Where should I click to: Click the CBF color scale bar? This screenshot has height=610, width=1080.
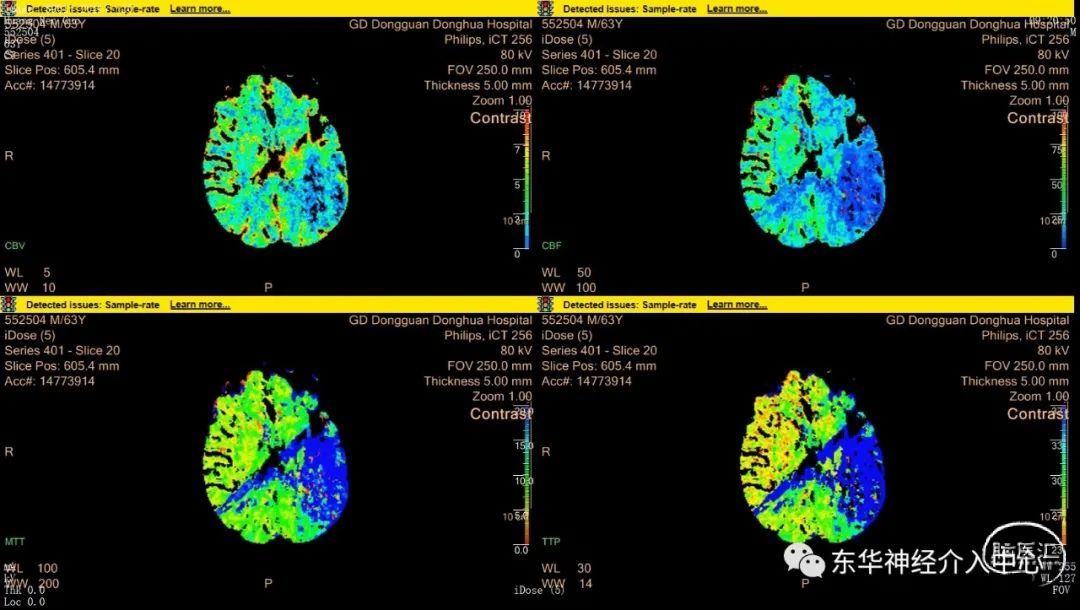tap(1064, 182)
